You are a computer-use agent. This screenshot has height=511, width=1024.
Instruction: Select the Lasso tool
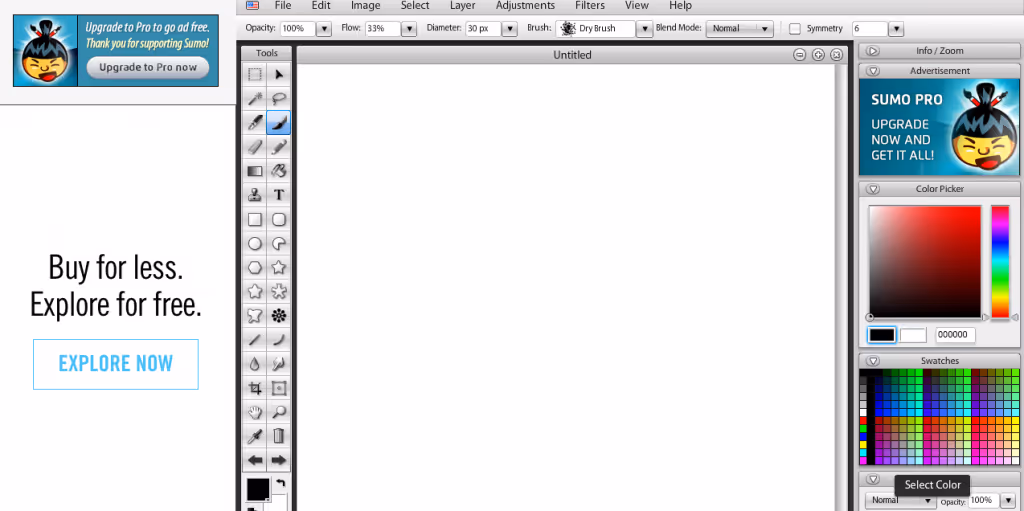pos(279,99)
